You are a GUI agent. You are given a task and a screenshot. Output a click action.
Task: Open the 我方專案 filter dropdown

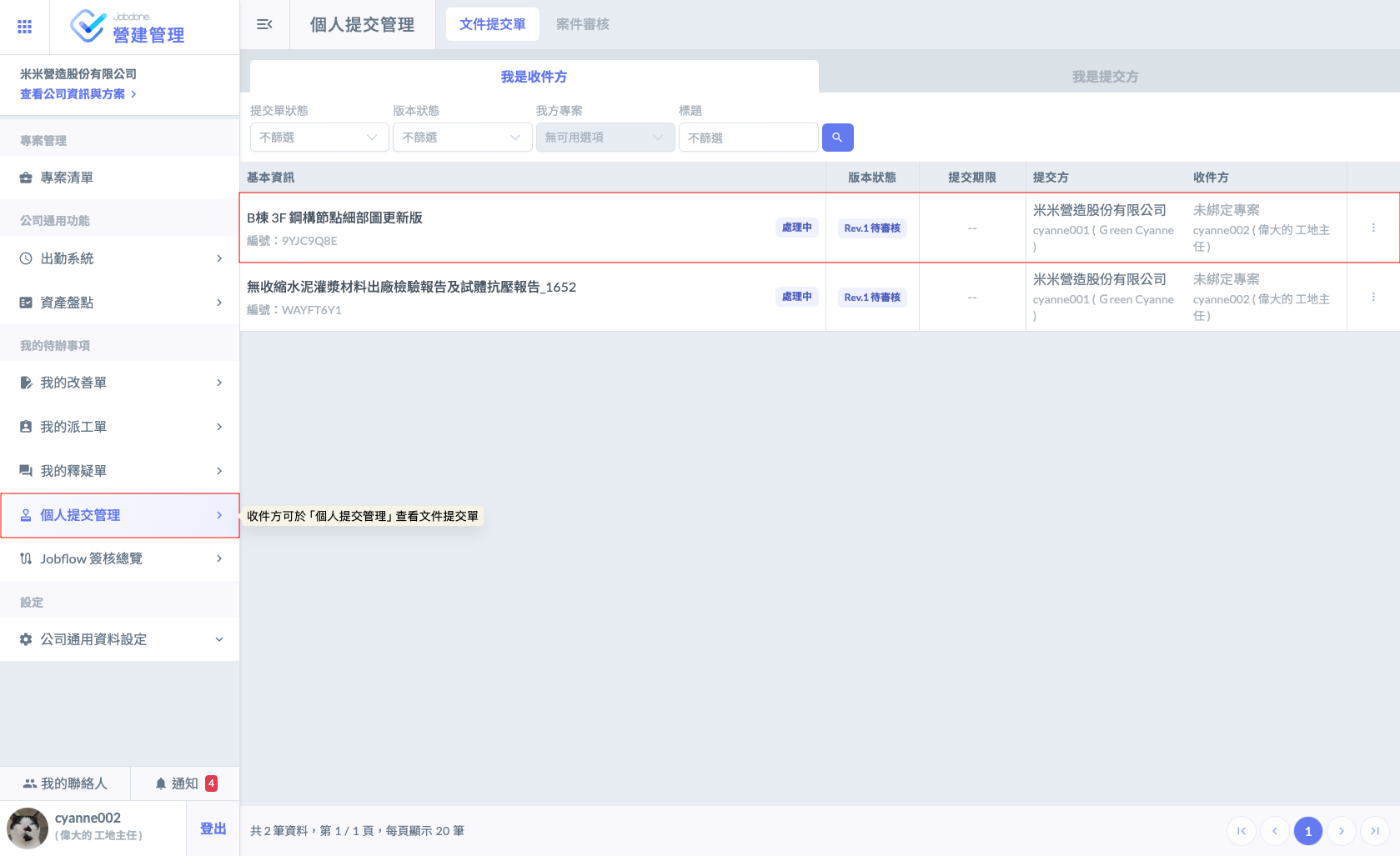[605, 138]
